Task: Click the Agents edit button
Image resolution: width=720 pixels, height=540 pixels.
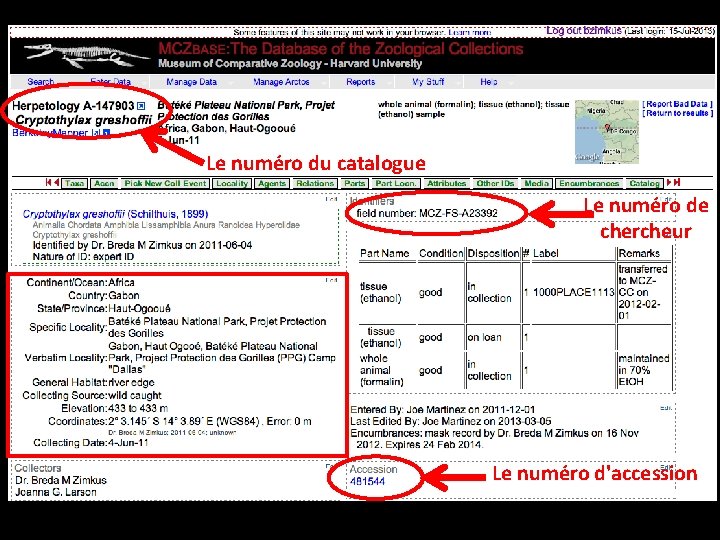Action: click(272, 184)
